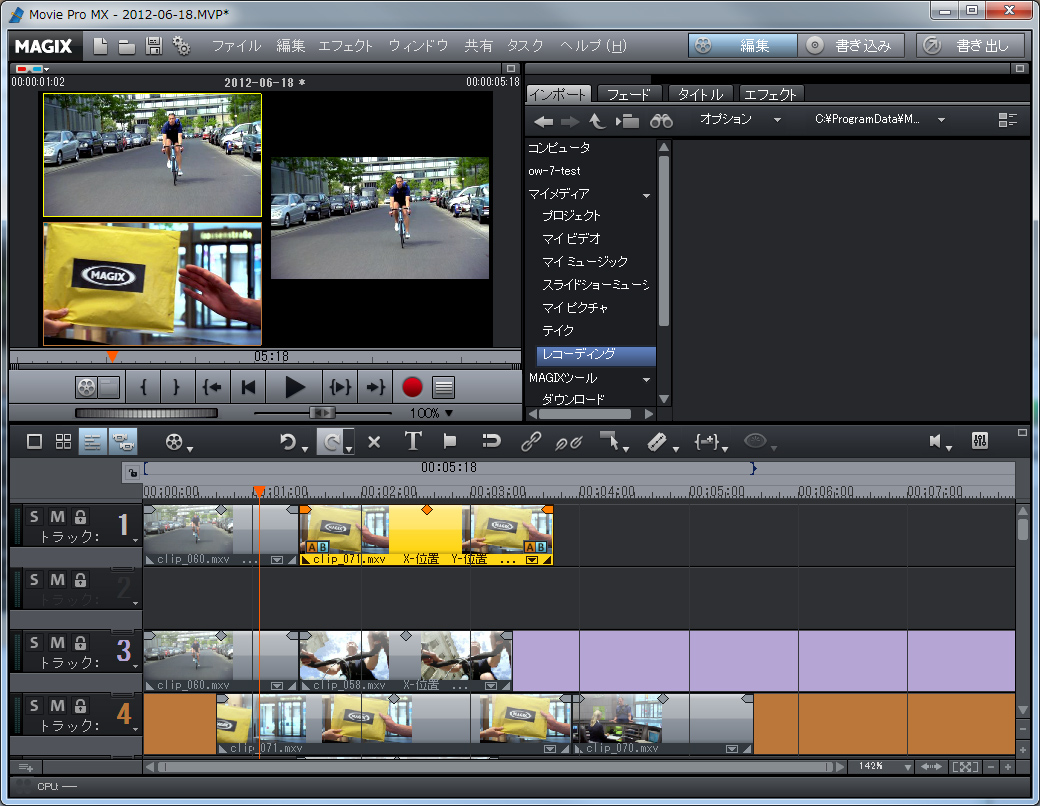The height and width of the screenshot is (806, 1040).
Task: Start playback with the Play button
Action: tap(294, 387)
